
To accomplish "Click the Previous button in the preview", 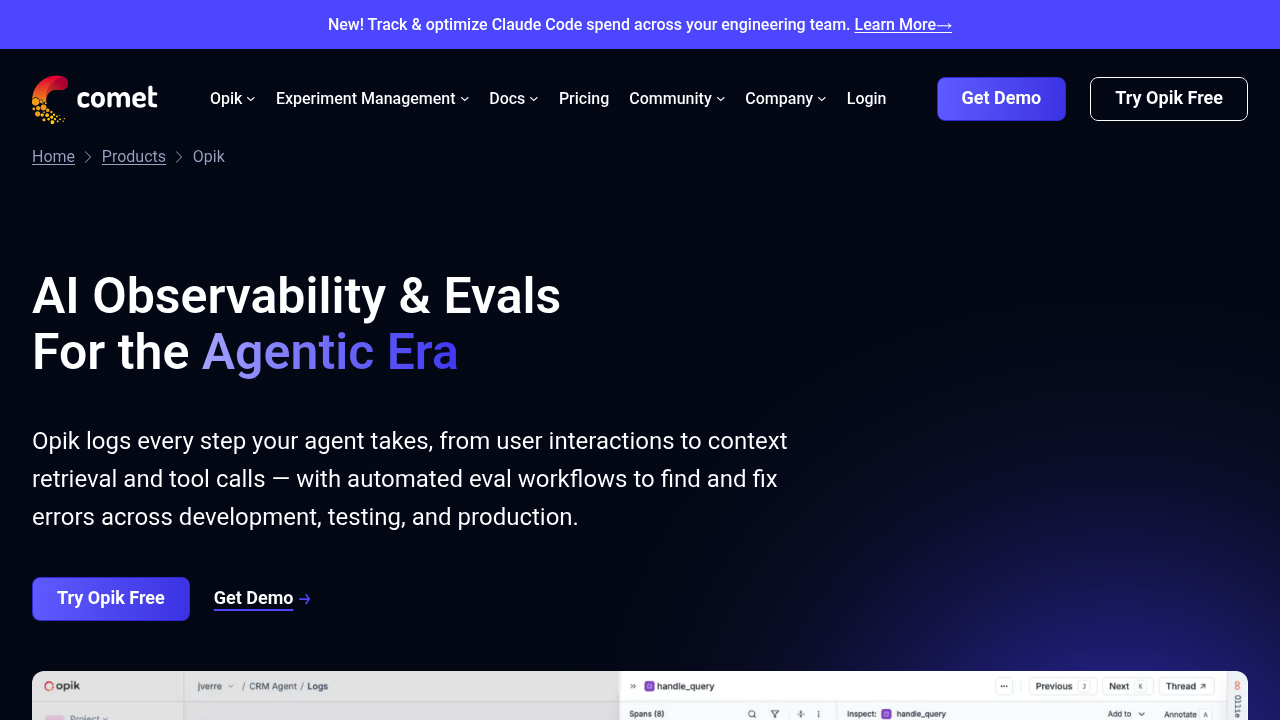I will click(1062, 686).
